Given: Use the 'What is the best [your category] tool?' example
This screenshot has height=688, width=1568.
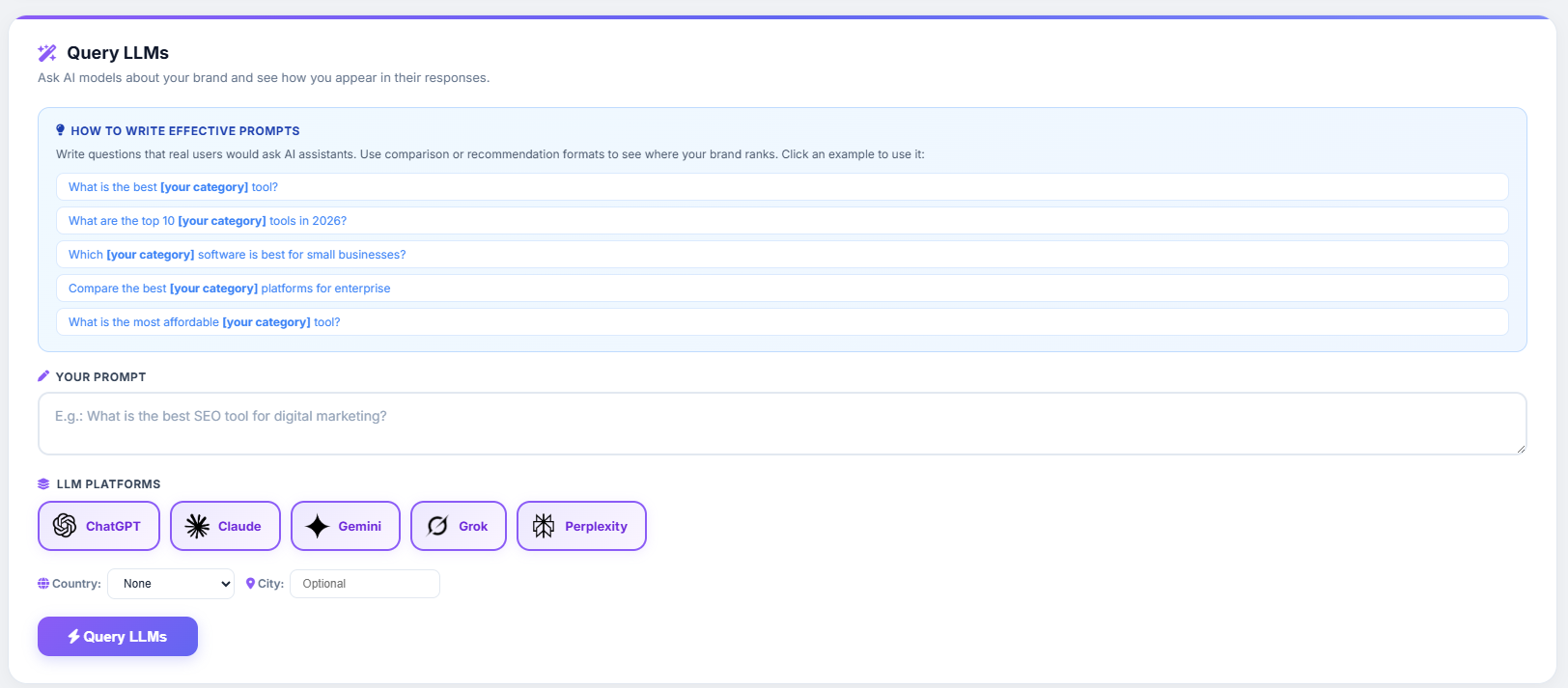Looking at the screenshot, I should (x=782, y=187).
